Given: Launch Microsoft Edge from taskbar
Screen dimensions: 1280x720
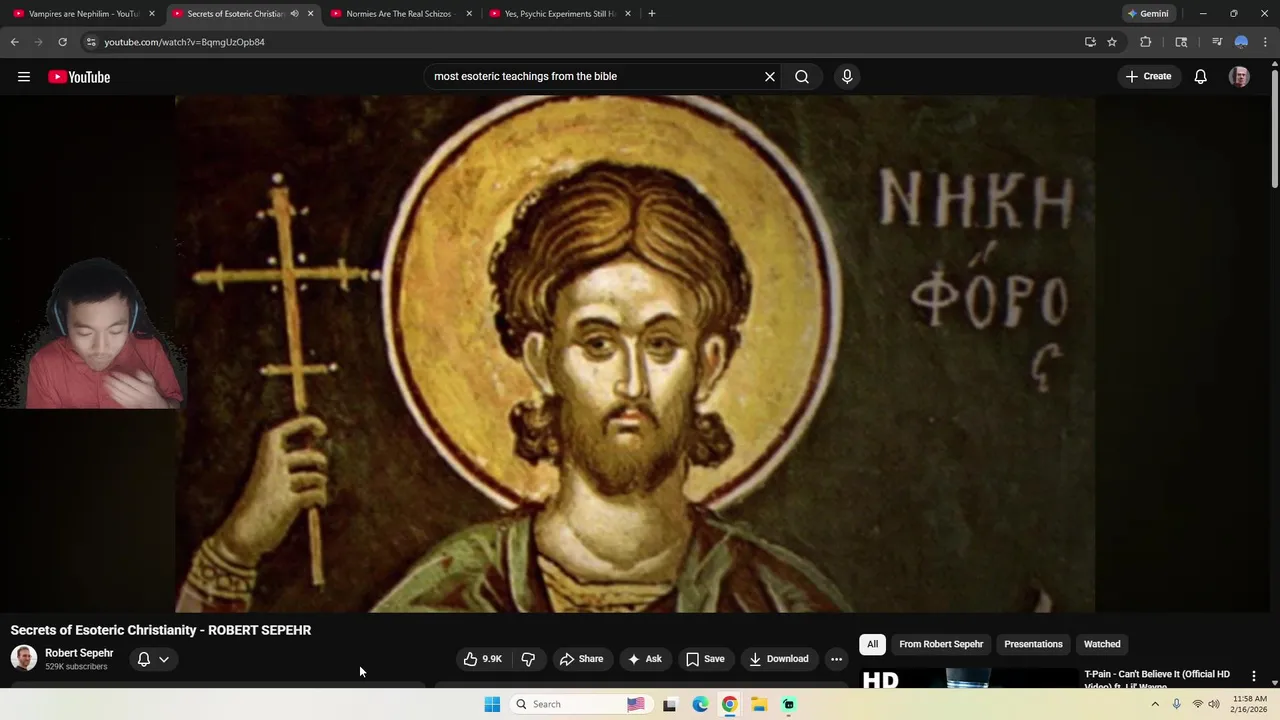Looking at the screenshot, I should coord(700,704).
